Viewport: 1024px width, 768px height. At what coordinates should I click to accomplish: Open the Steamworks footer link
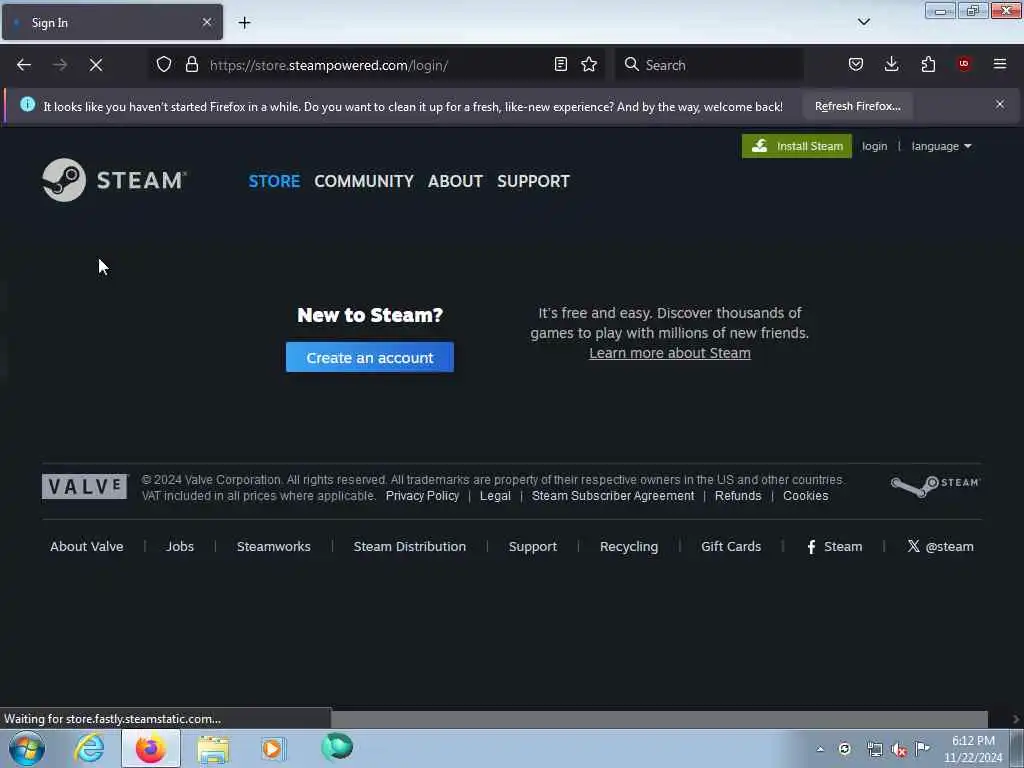click(x=274, y=547)
